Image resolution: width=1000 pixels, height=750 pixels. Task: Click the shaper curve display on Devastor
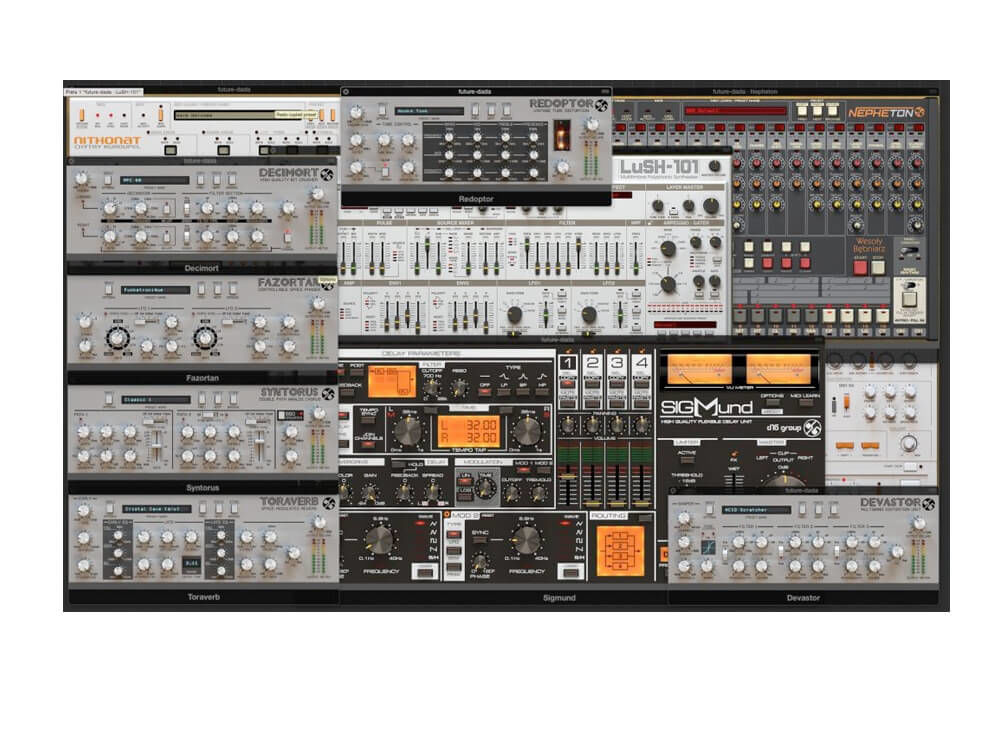point(707,547)
